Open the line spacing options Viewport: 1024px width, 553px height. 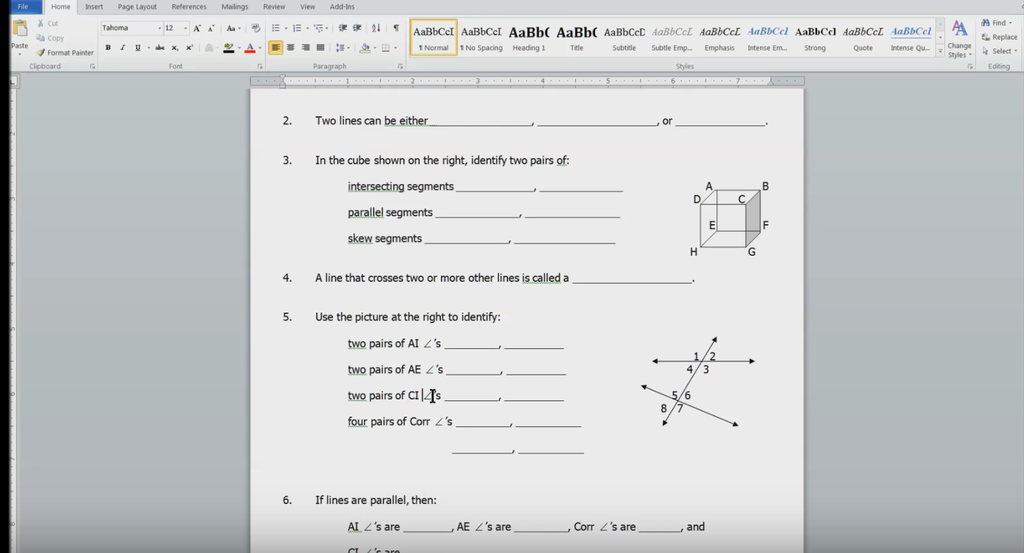tap(341, 48)
